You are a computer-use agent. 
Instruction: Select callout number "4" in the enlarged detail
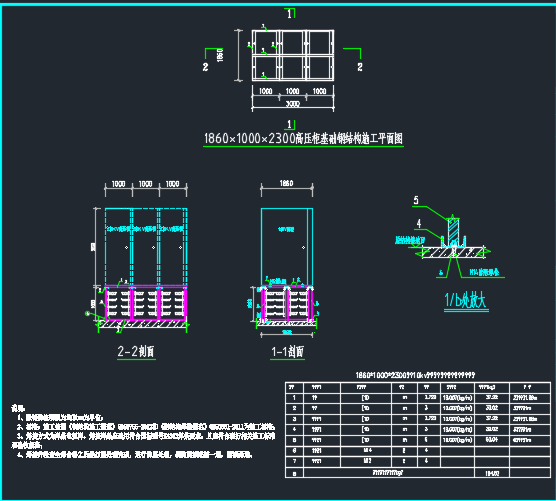(x=419, y=223)
